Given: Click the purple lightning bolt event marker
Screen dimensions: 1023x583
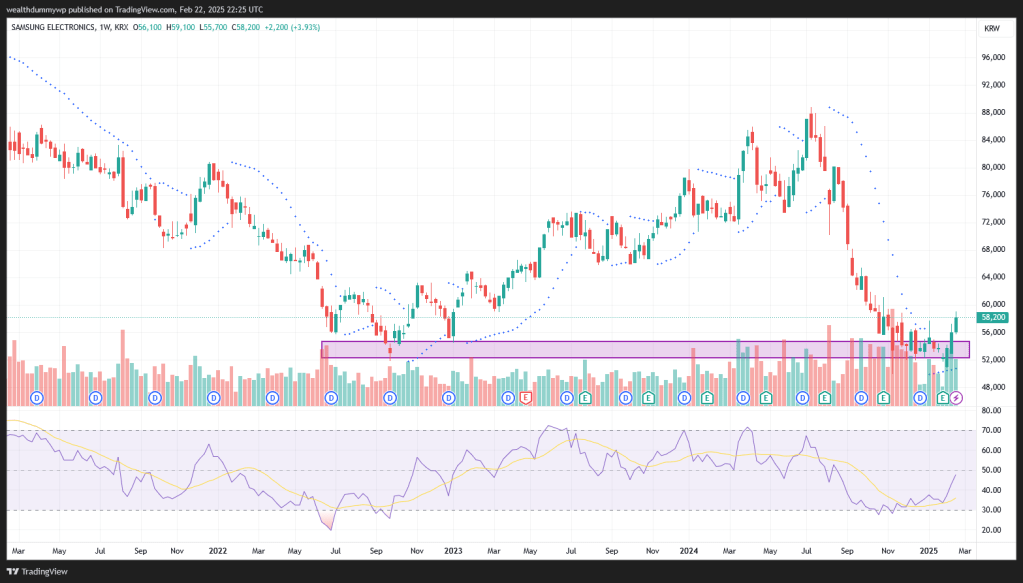Looking at the screenshot, I should coord(956,398).
